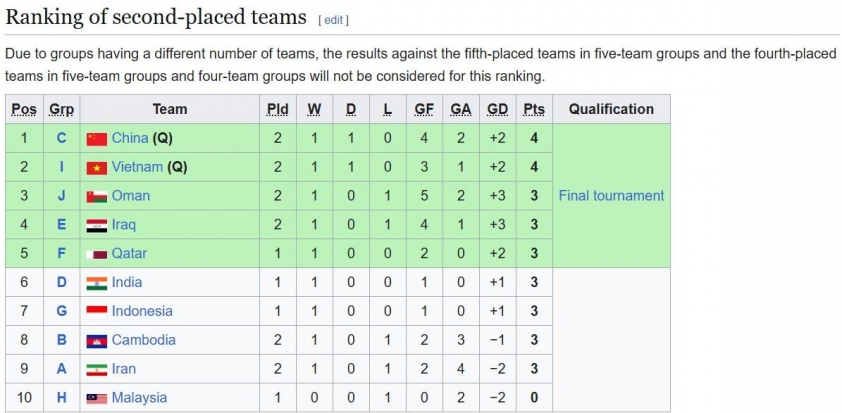Open the Final tournament link

(x=611, y=195)
